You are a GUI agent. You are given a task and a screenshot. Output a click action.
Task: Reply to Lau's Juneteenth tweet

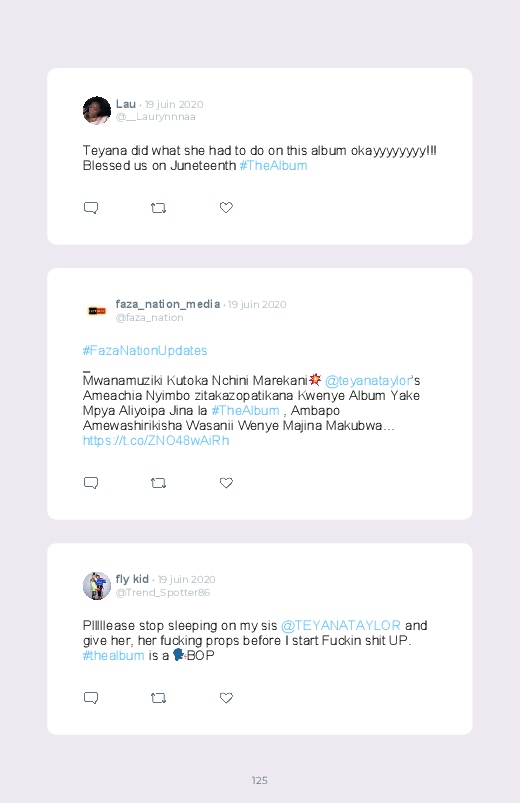coord(91,208)
